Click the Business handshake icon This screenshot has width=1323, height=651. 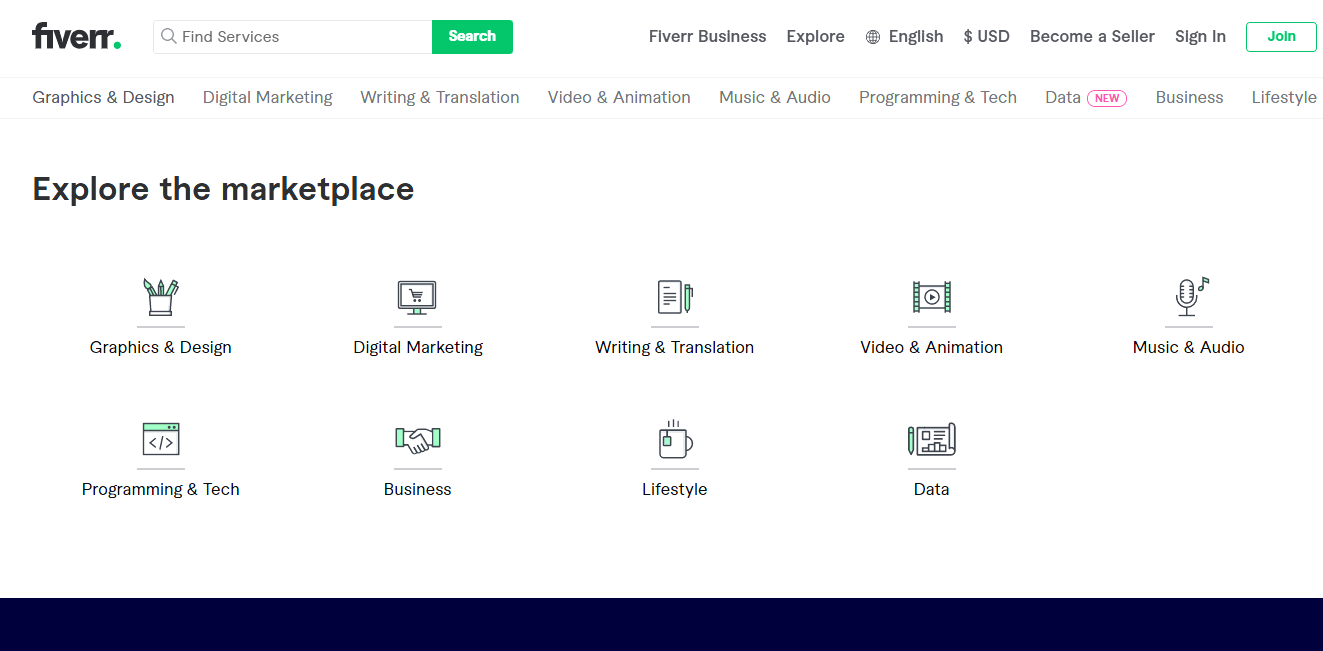pos(418,439)
